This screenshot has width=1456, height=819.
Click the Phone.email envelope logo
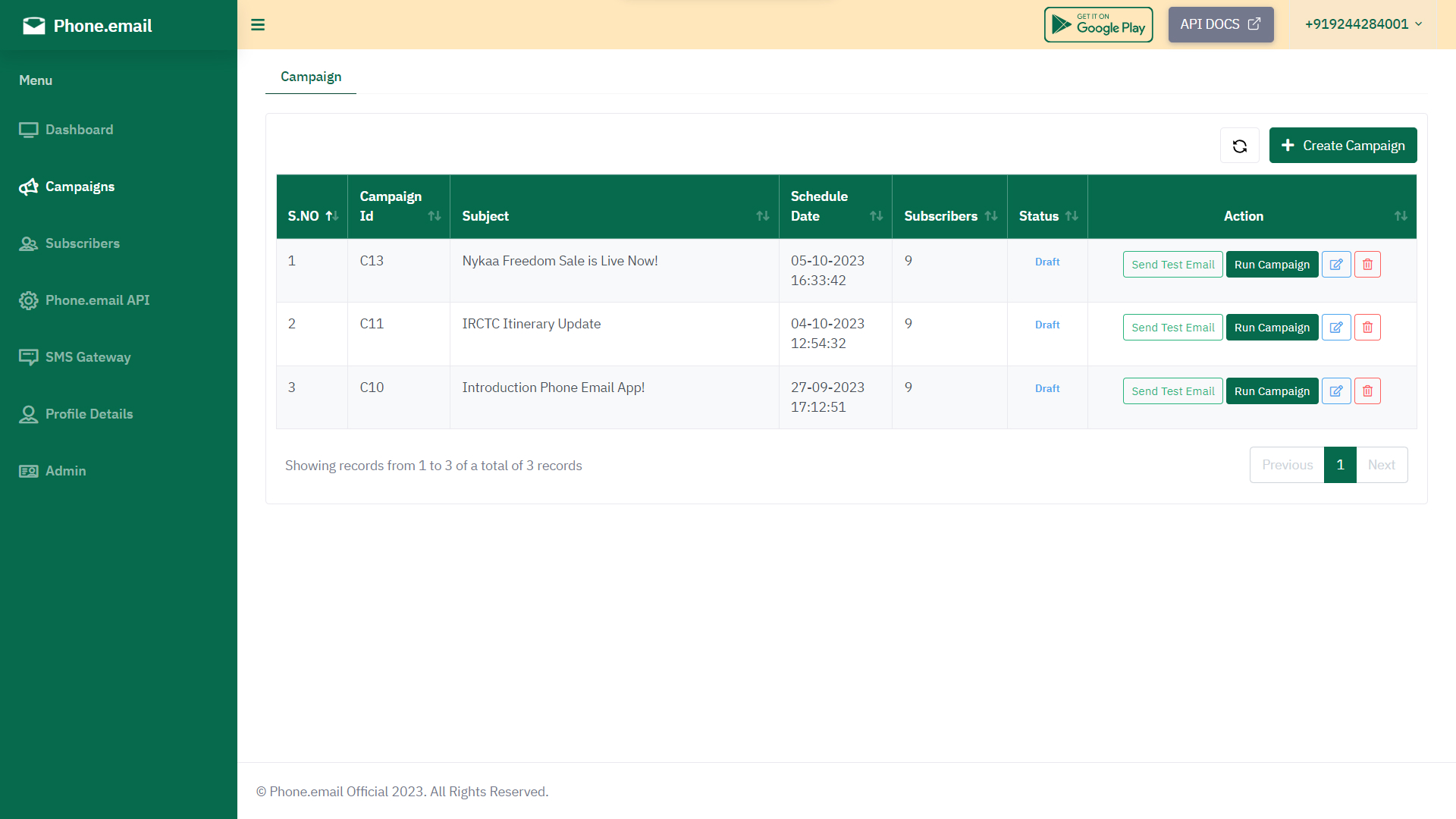click(34, 26)
